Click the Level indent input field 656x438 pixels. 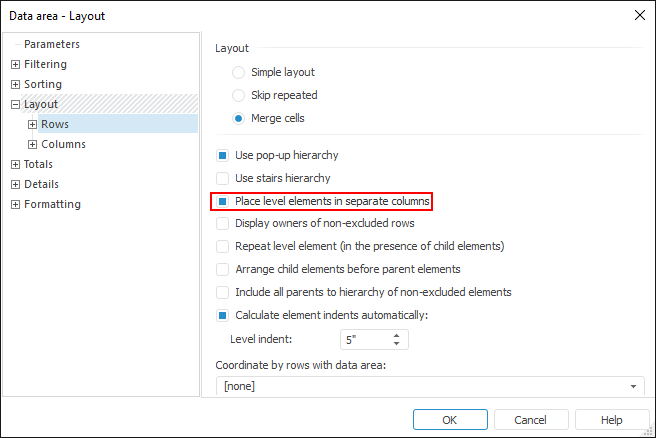(x=365, y=340)
